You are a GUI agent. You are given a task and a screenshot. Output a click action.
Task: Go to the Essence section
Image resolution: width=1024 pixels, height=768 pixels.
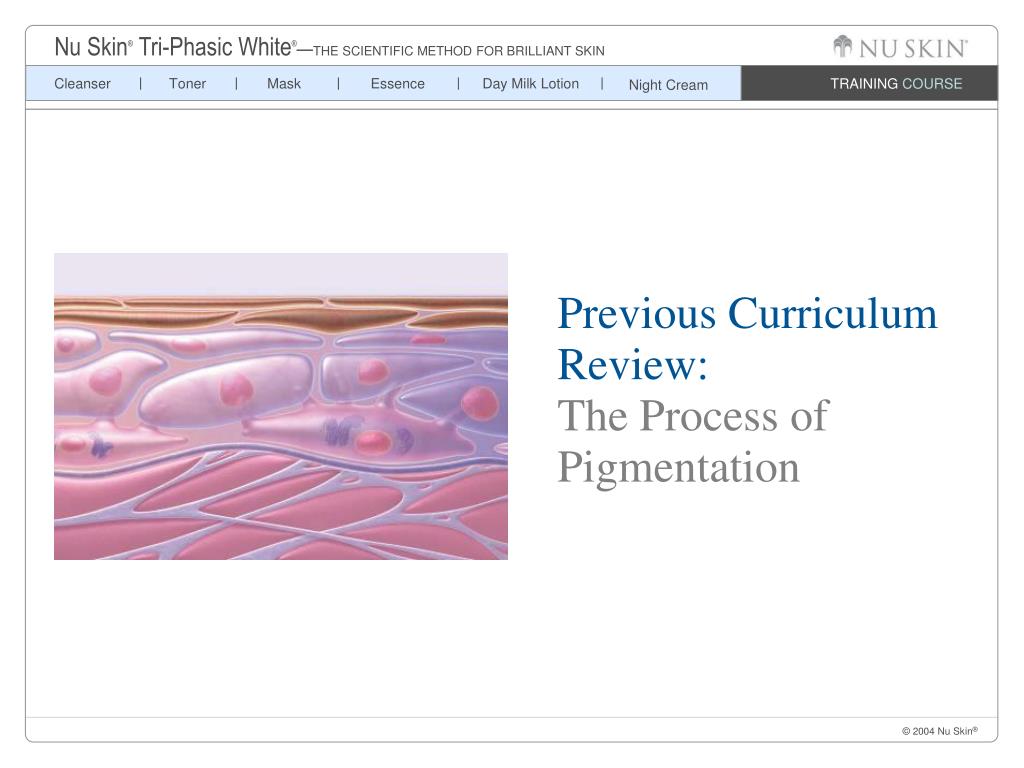pos(398,84)
